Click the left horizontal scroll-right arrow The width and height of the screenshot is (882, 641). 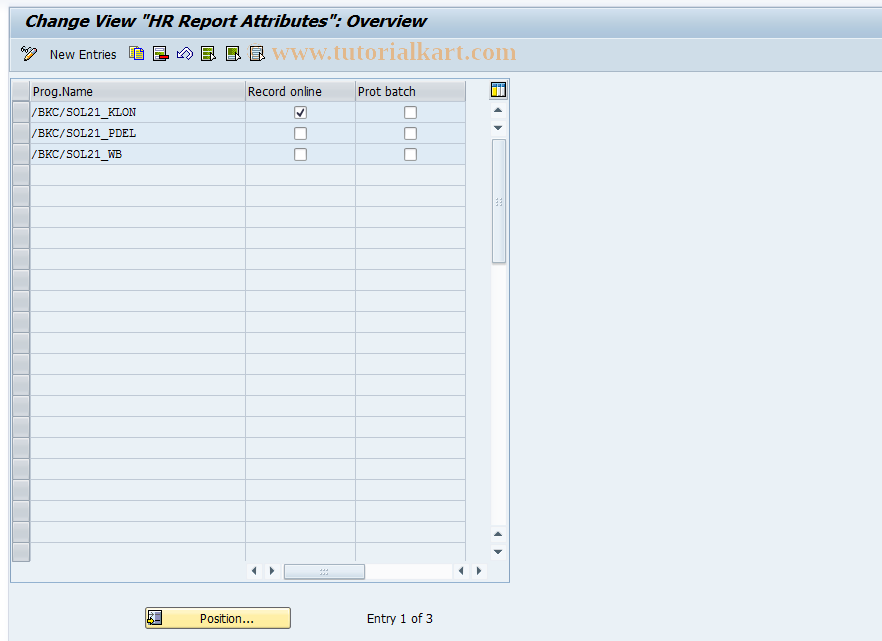click(x=272, y=571)
